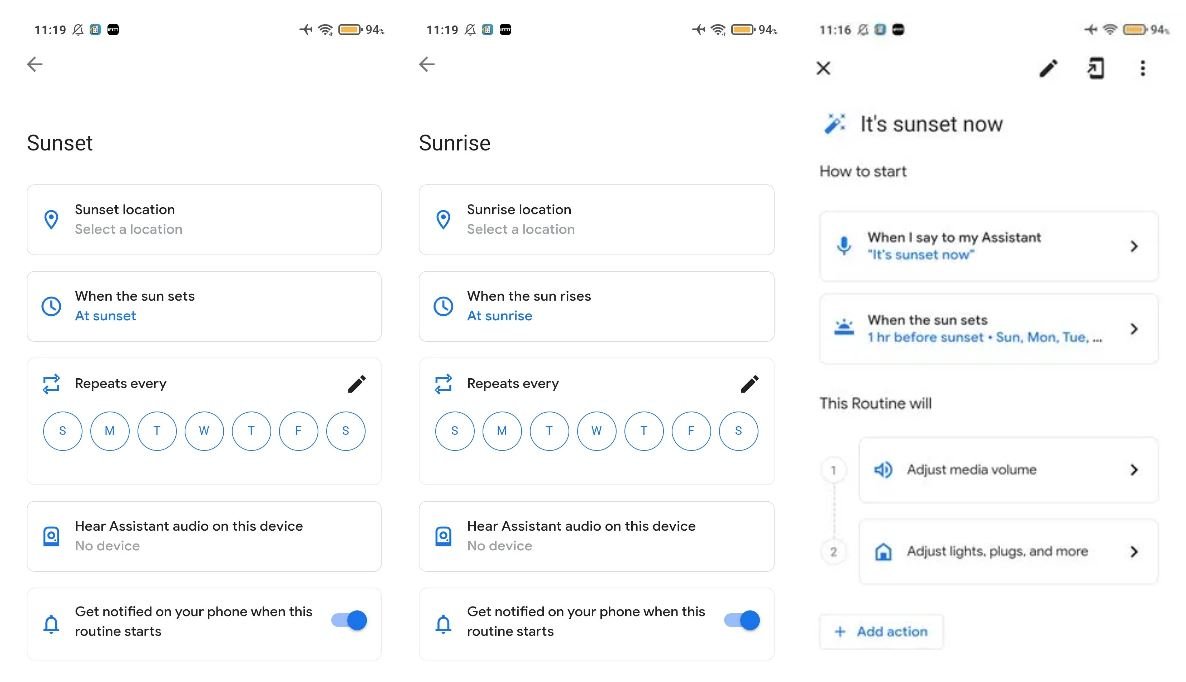This screenshot has width=1186, height=682.
Task: Go back from the Sunrise settings screen
Action: [x=427, y=65]
